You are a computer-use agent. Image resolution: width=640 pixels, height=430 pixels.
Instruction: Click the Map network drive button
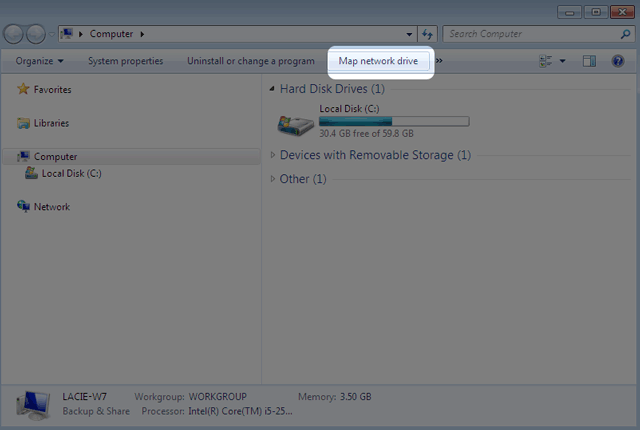tap(378, 61)
